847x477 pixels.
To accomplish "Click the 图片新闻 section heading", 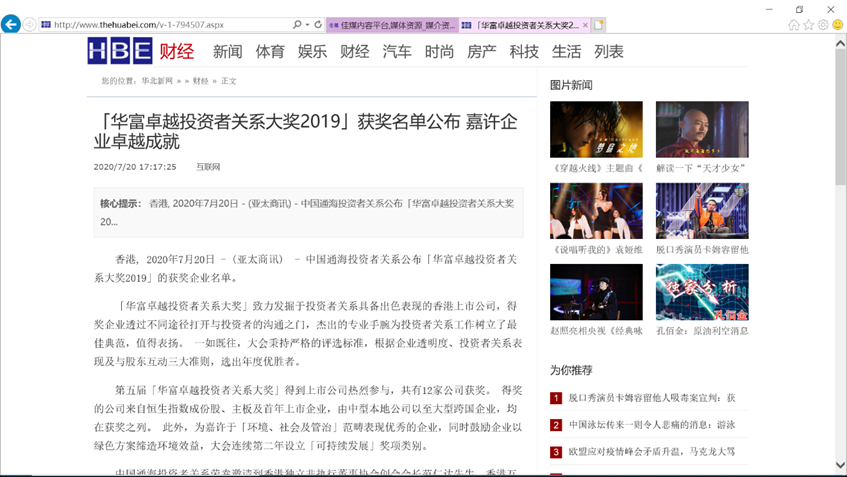I will (571, 85).
